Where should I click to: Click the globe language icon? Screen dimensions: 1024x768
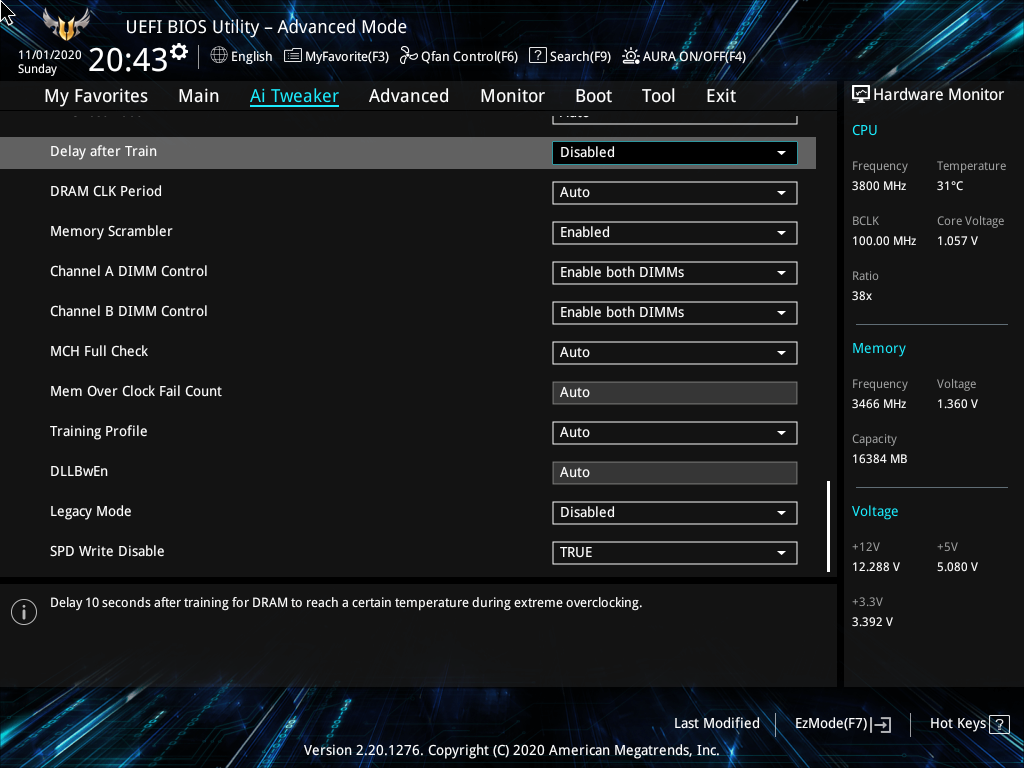(x=219, y=56)
